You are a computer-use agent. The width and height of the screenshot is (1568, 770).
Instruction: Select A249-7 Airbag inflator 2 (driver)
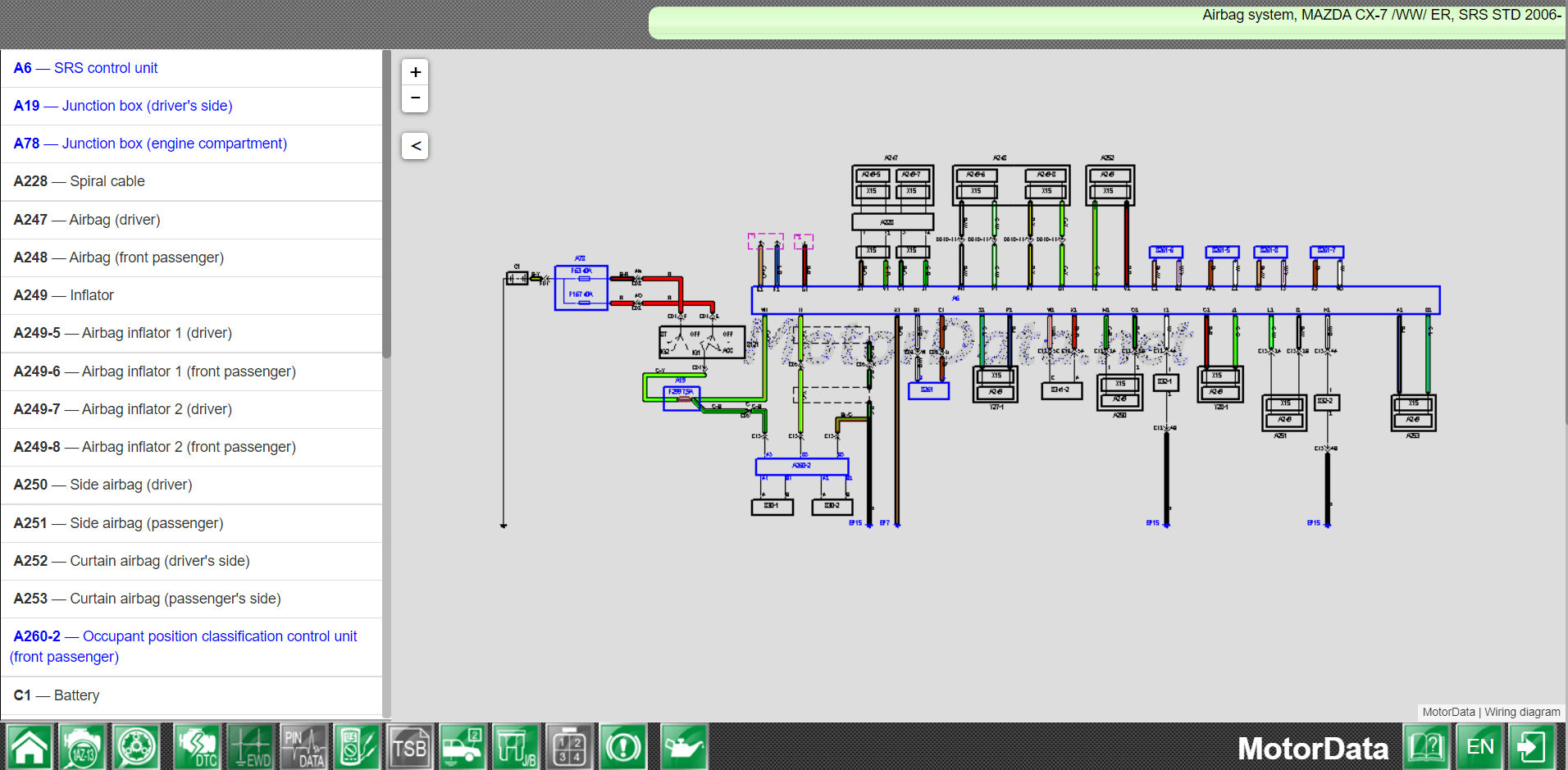coord(192,409)
